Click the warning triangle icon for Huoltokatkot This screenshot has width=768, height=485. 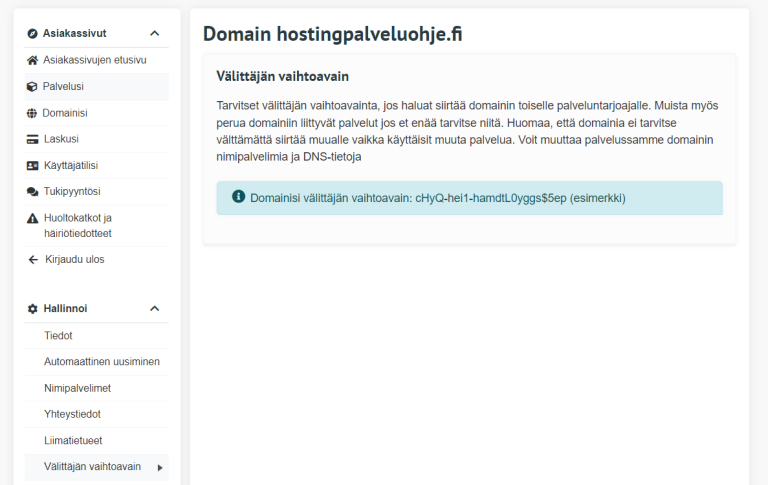(32, 218)
